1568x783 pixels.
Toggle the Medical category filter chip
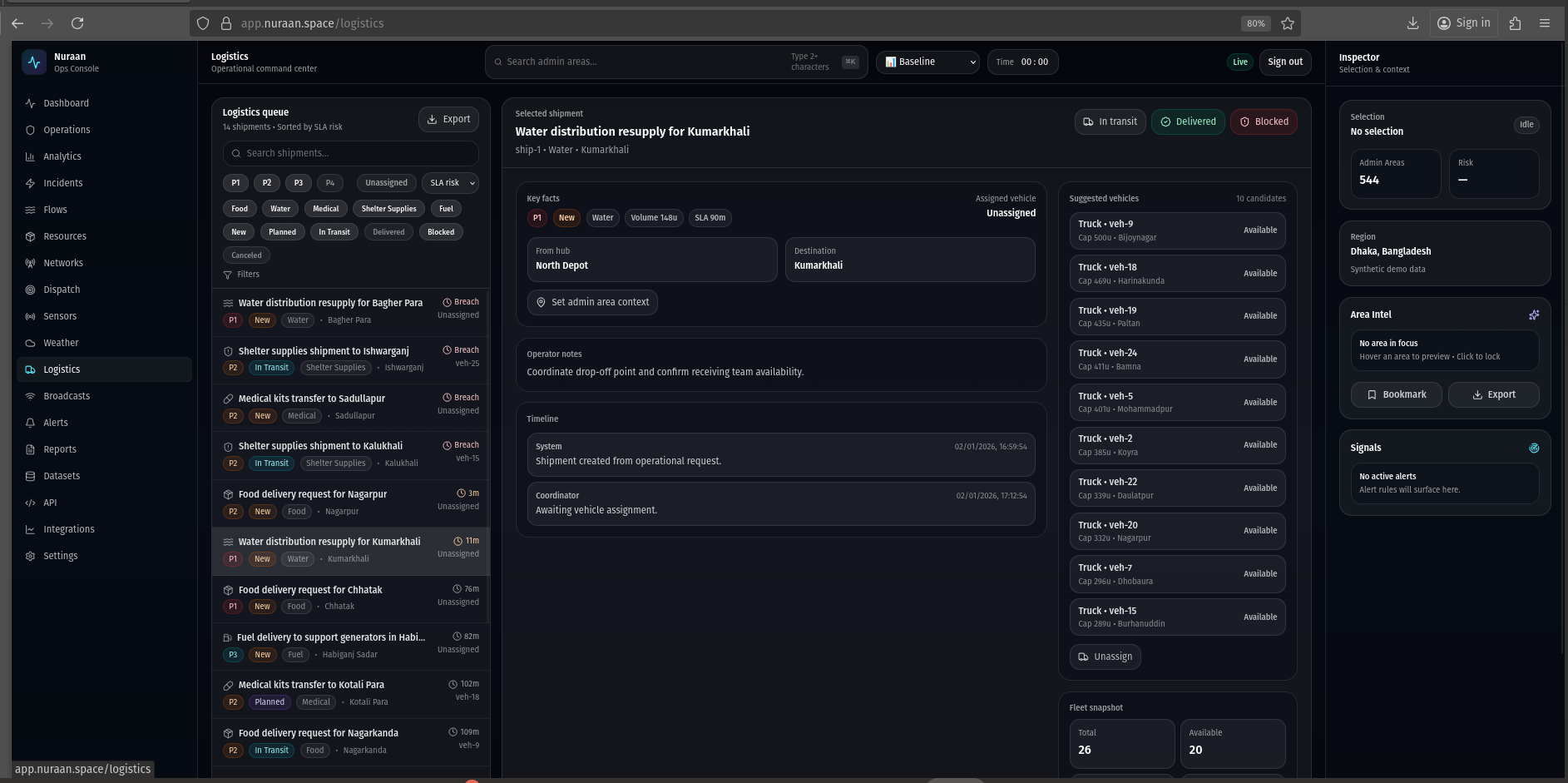(325, 209)
